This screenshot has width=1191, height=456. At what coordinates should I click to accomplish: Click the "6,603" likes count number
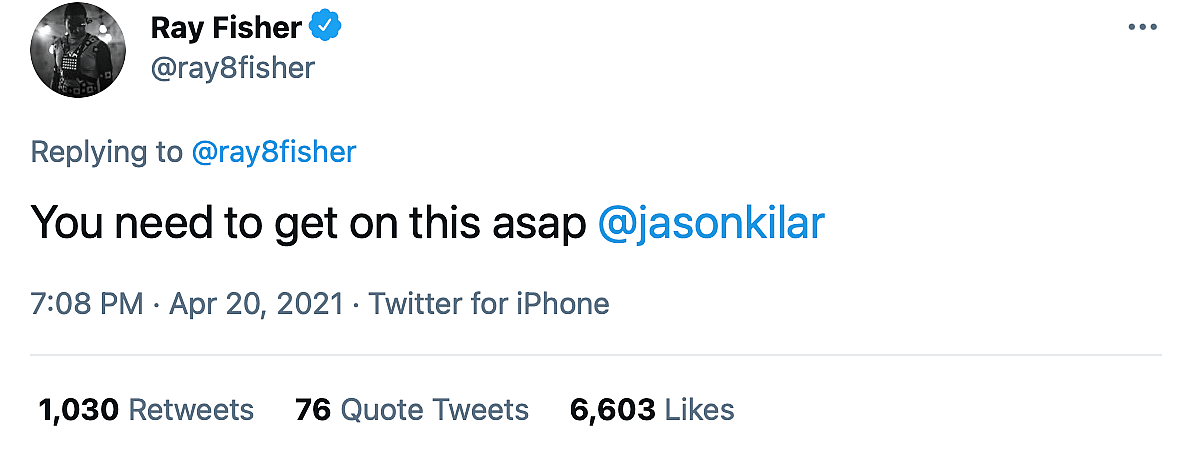coord(612,409)
